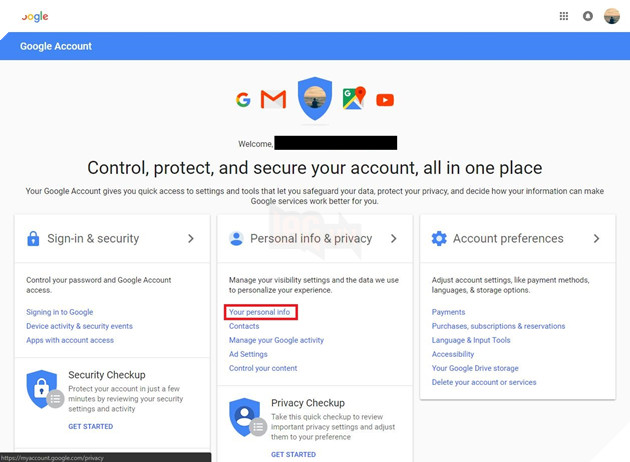This screenshot has height=462, width=630.
Task: Open the Google apps grid icon
Action: click(x=564, y=16)
